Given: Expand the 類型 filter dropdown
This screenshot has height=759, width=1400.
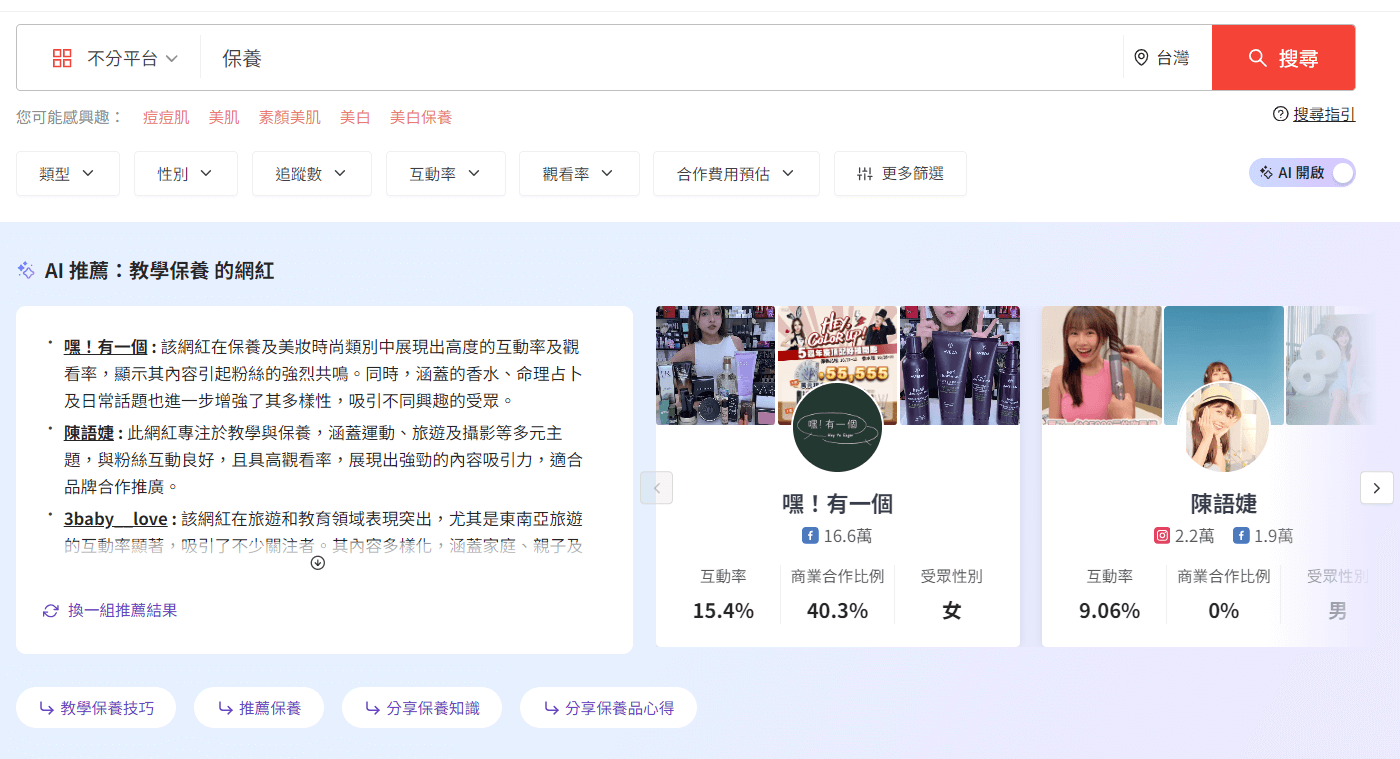Looking at the screenshot, I should (x=68, y=173).
